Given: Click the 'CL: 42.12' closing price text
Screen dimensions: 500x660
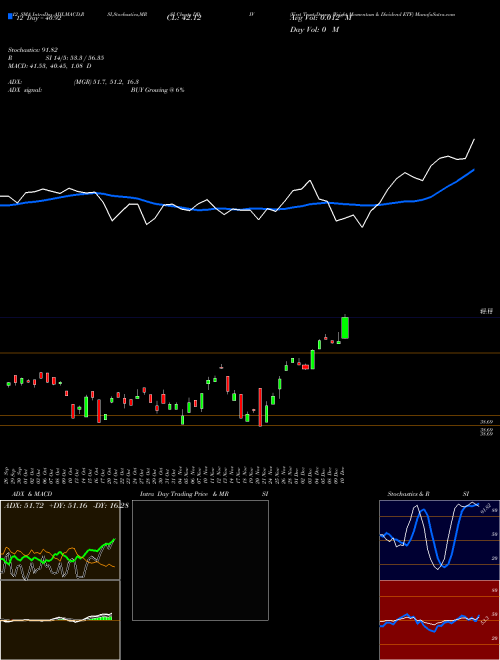Looking at the screenshot, I should (x=184, y=18).
